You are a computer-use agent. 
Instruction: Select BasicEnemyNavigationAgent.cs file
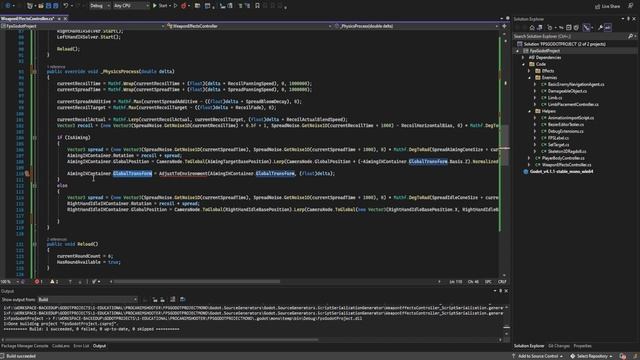point(576,84)
